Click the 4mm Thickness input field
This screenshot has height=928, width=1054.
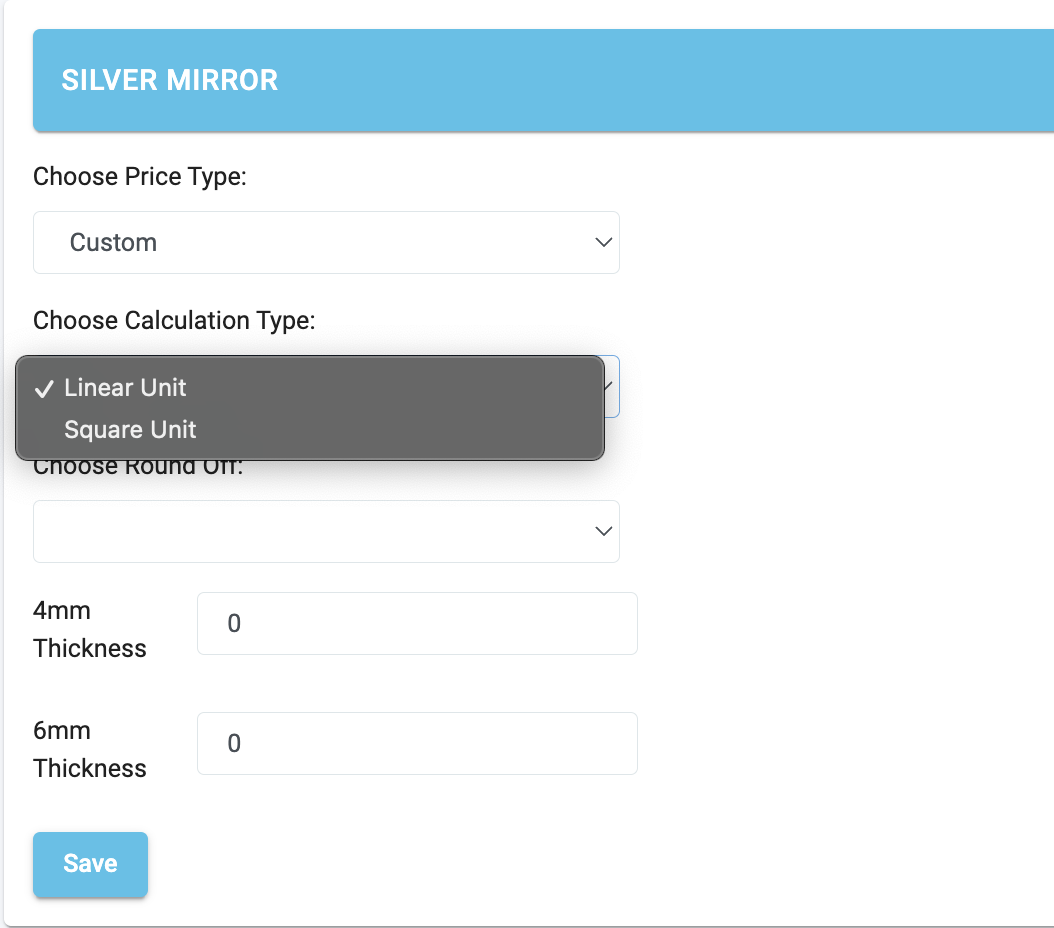click(417, 624)
